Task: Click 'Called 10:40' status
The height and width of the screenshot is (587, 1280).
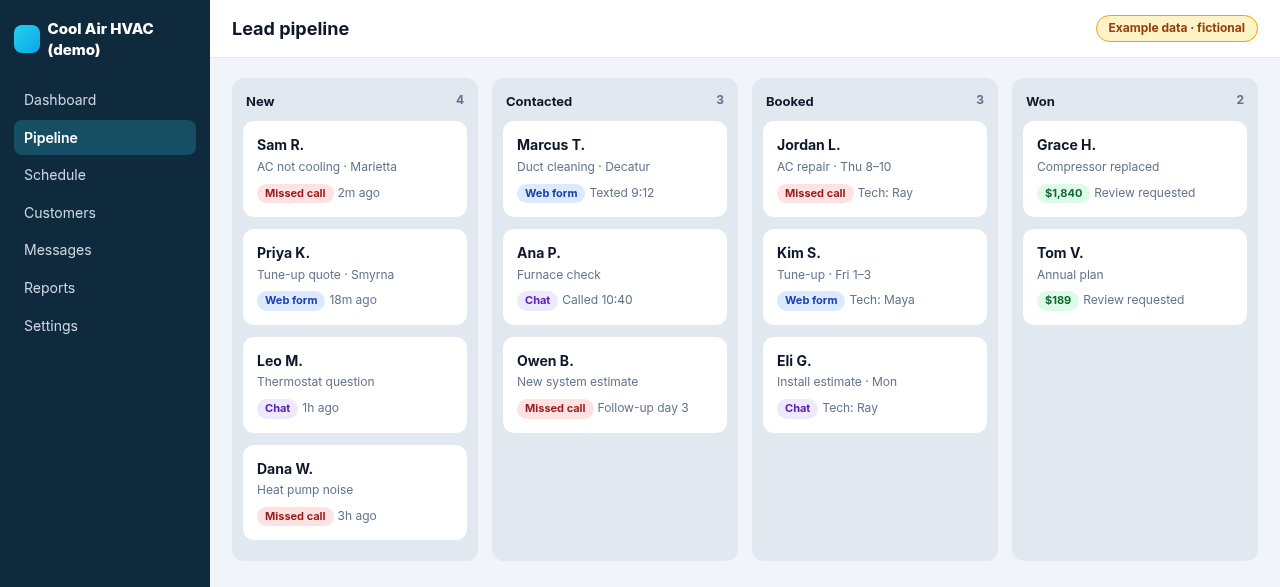Action: (x=597, y=300)
